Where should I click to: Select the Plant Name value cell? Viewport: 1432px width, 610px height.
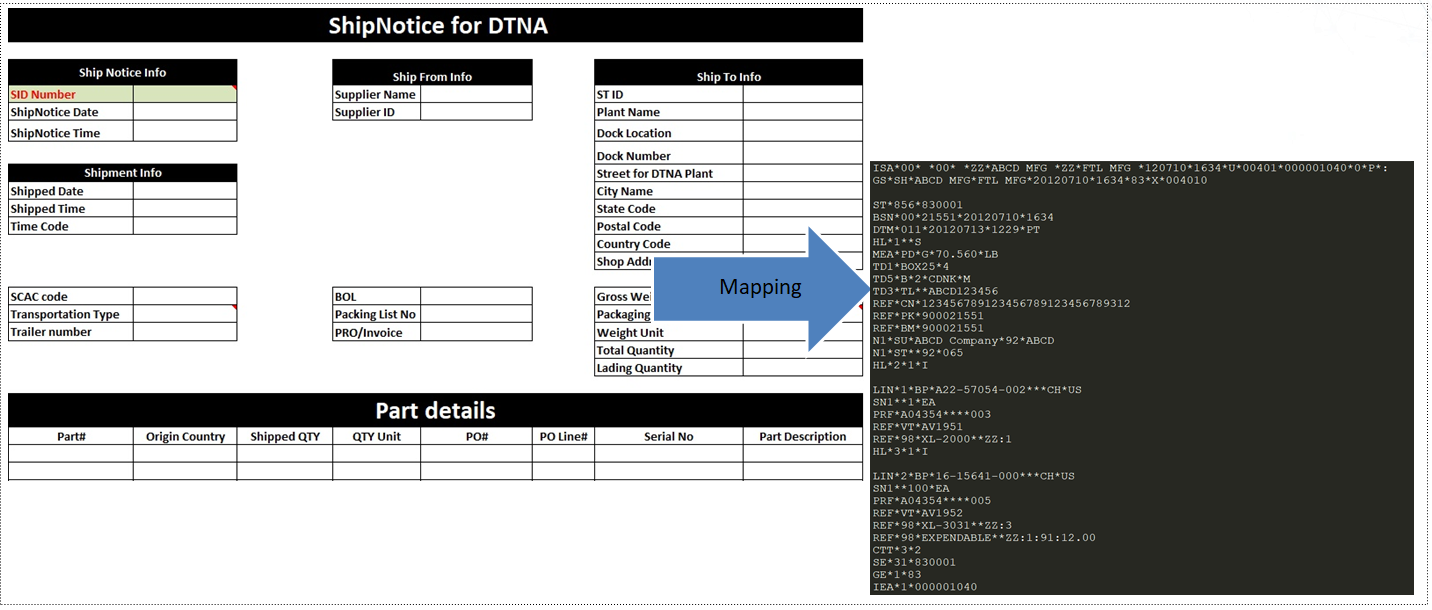[x=802, y=112]
